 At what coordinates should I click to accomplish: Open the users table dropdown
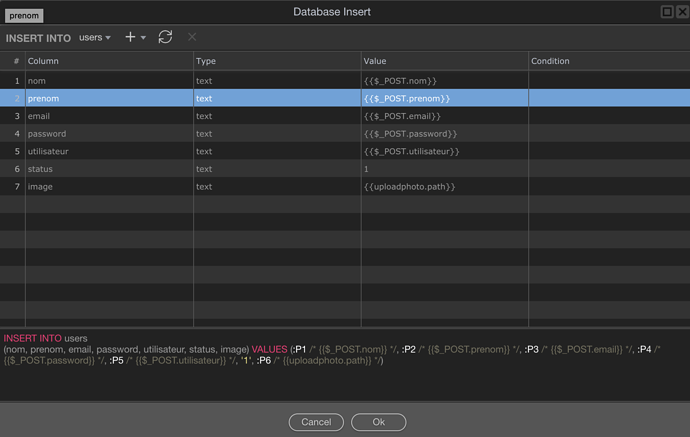coord(95,37)
